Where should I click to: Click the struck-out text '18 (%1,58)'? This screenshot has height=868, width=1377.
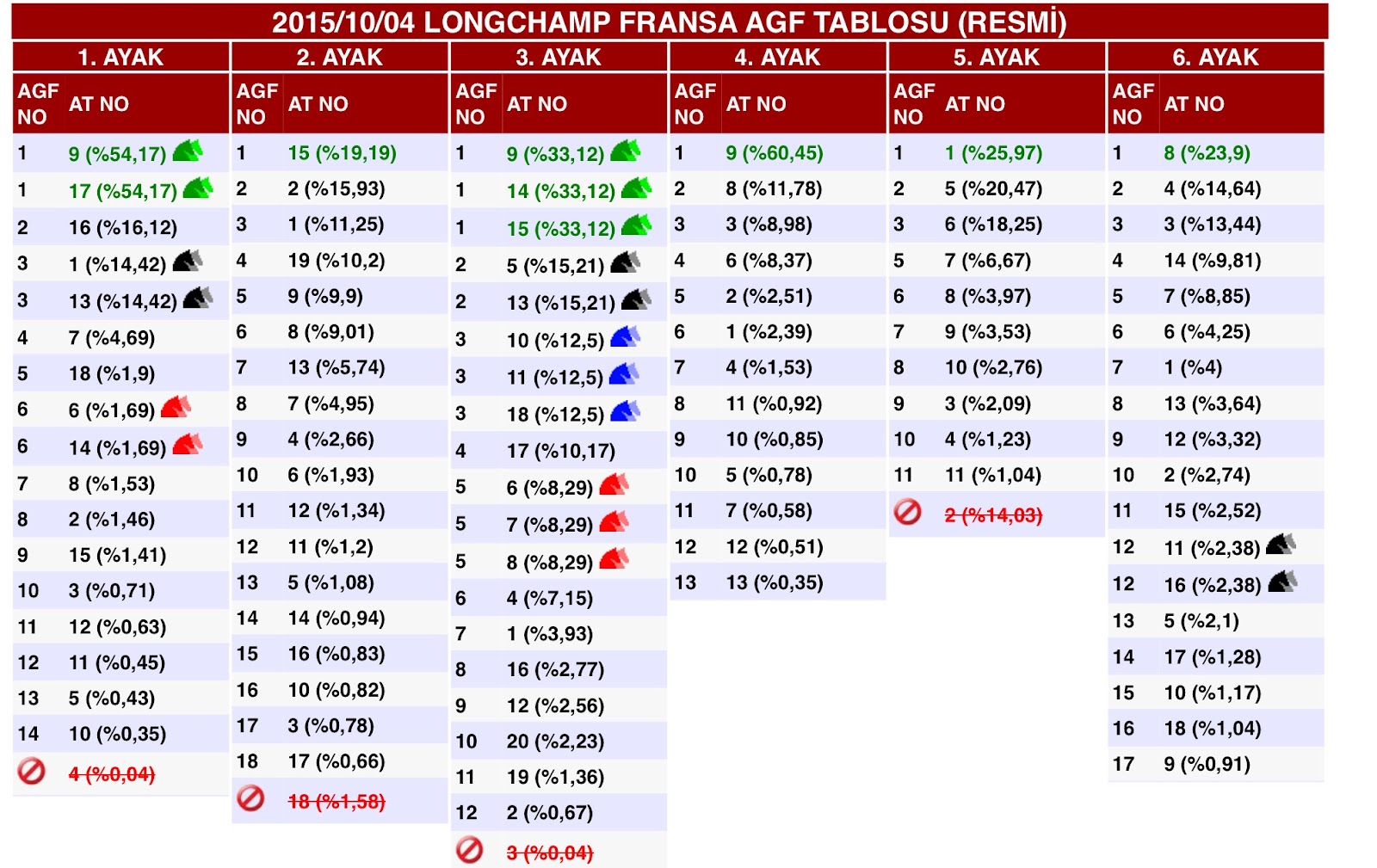pyautogui.click(x=337, y=802)
